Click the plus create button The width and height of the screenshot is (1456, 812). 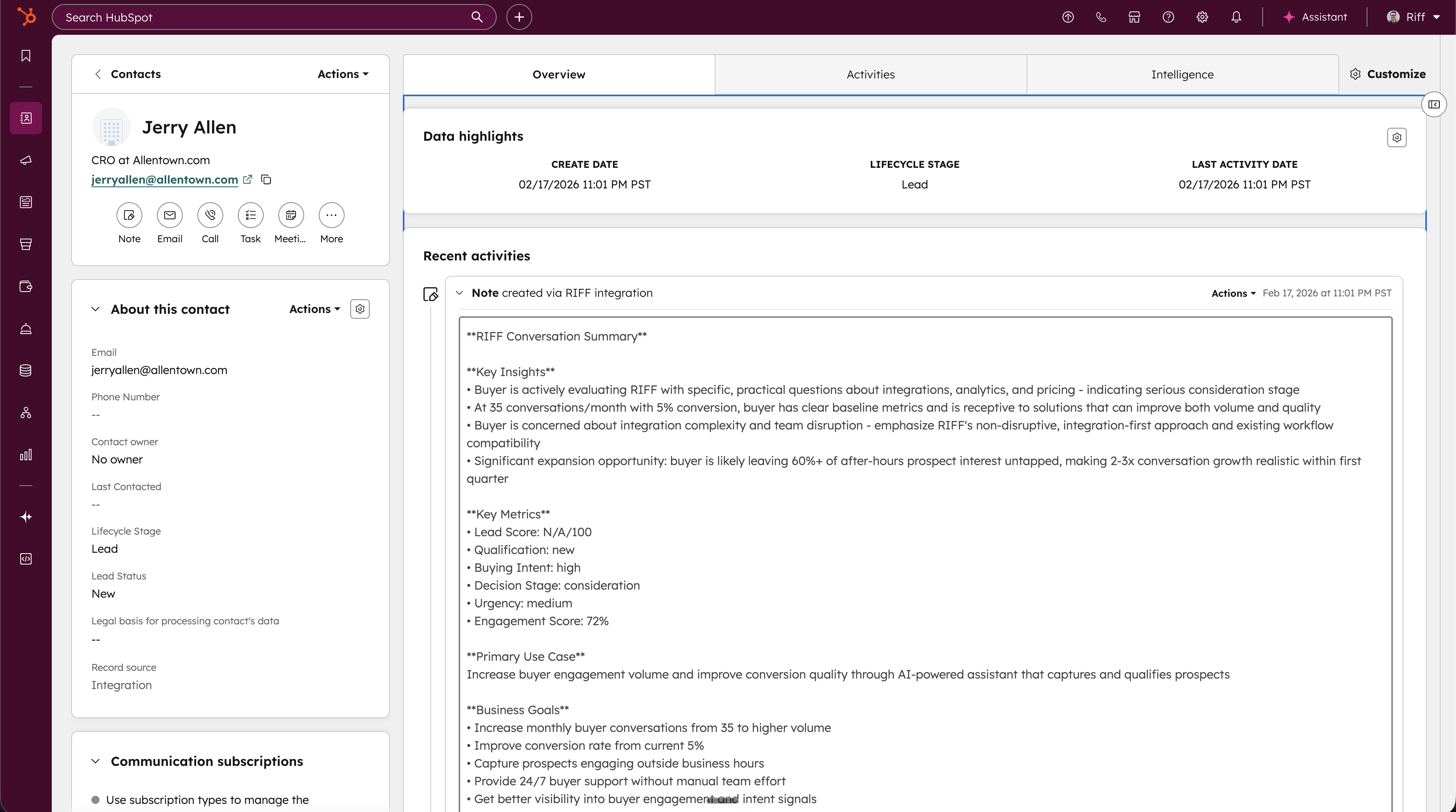coord(519,17)
